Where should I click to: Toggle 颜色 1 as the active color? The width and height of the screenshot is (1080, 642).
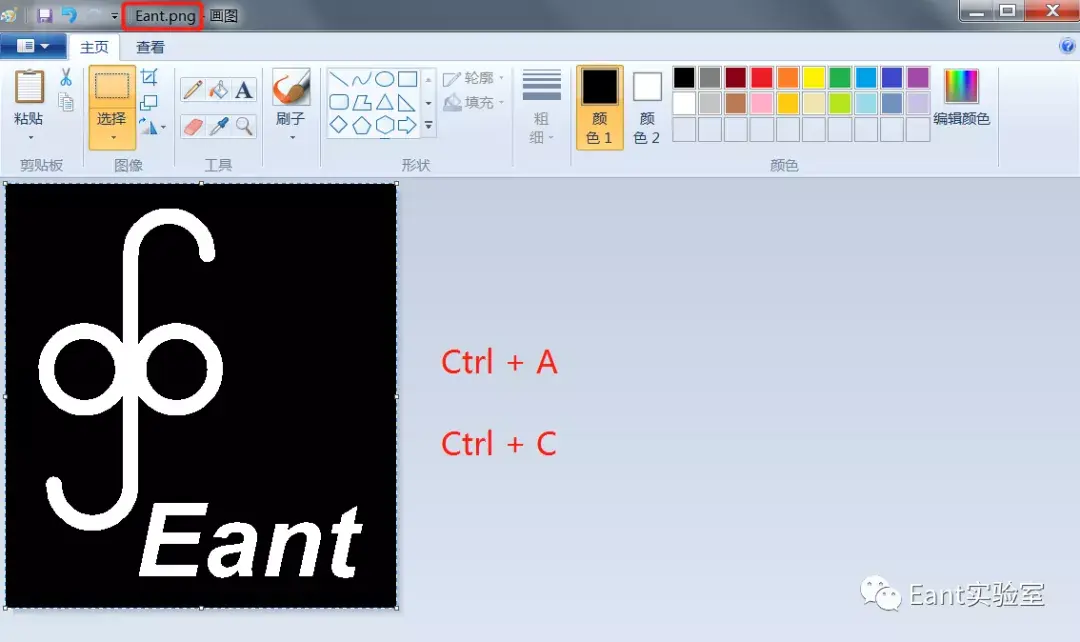(600, 107)
